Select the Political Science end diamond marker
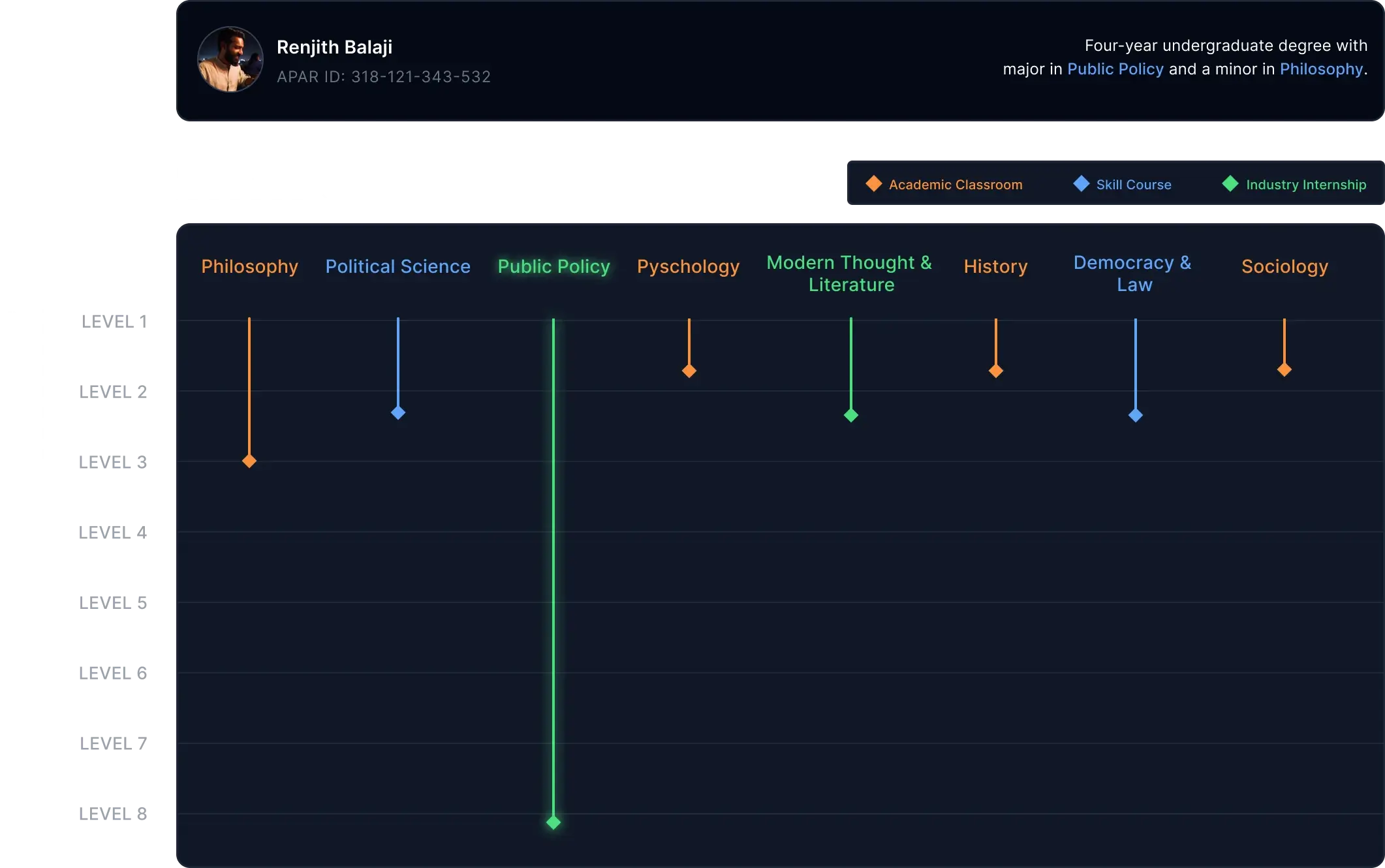This screenshot has width=1385, height=868. (398, 413)
